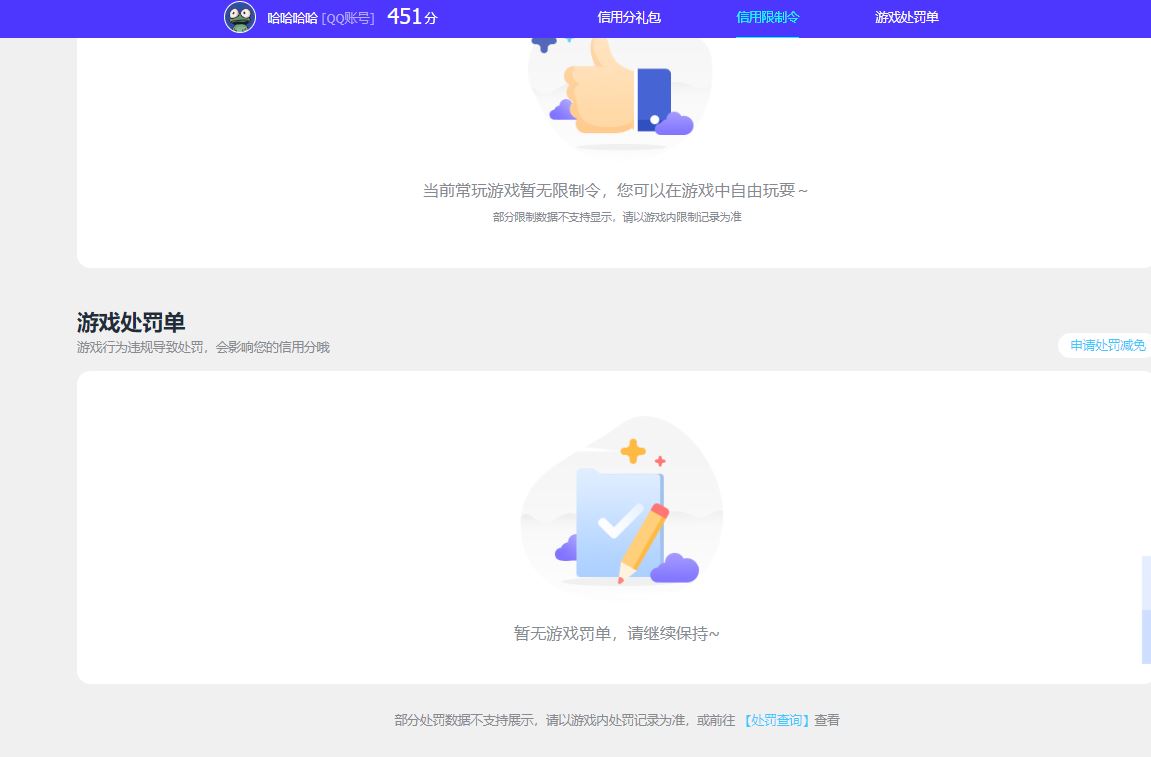Image resolution: width=1151 pixels, height=757 pixels.
Task: Open the 信用分礼包 tab
Action: (x=629, y=17)
